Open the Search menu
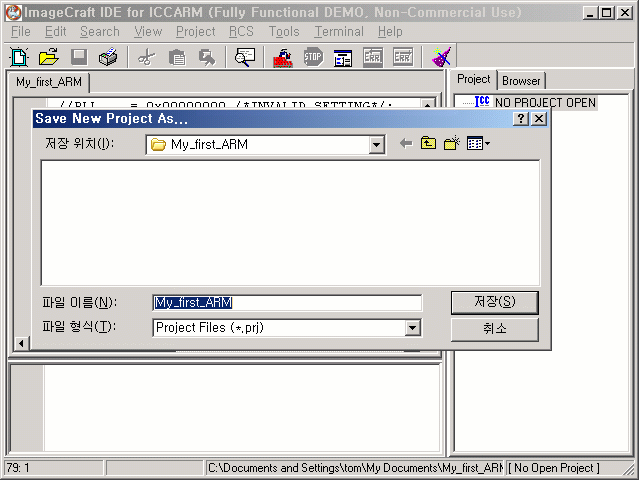Viewport: 639px width, 480px height. click(x=100, y=32)
